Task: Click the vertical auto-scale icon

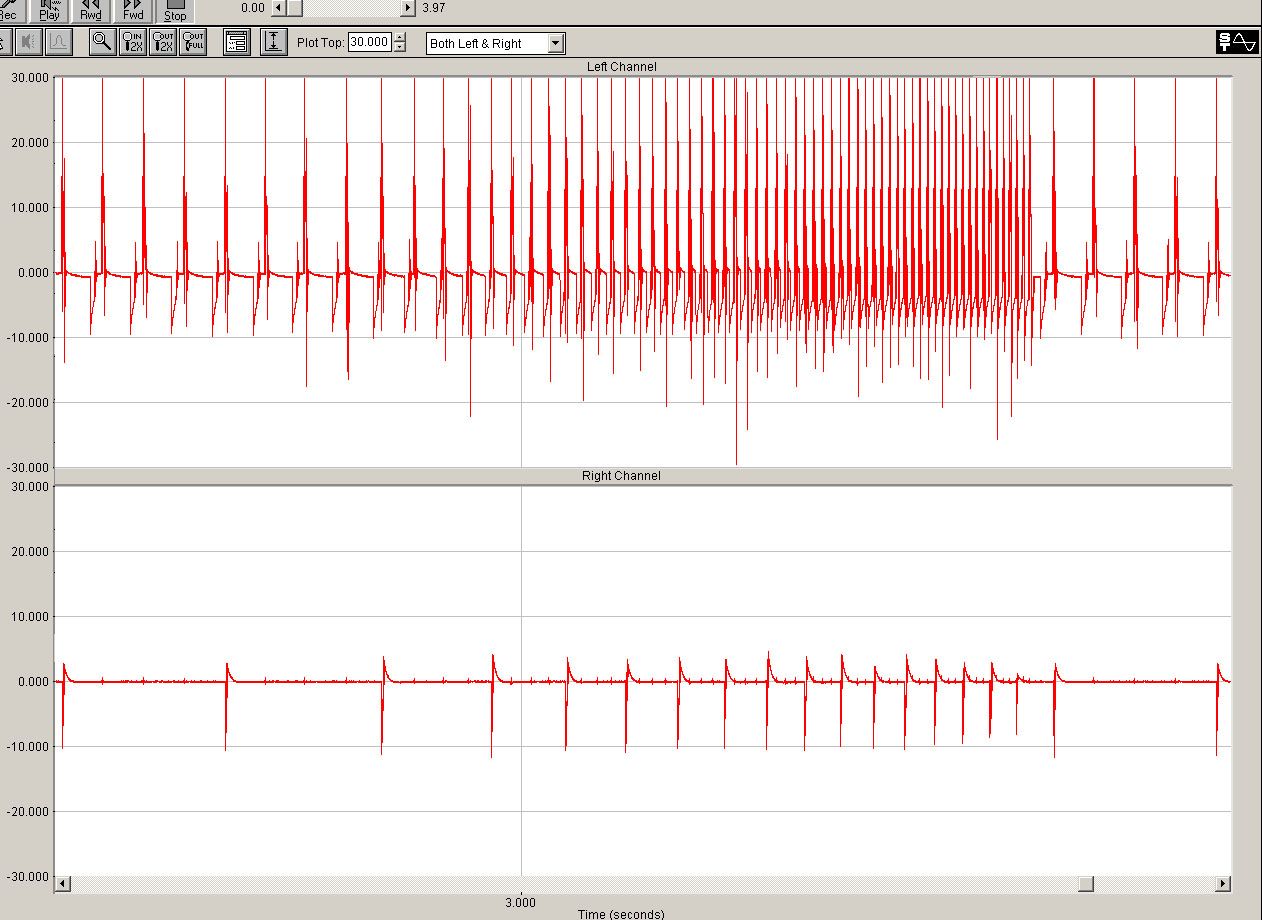Action: (x=273, y=42)
